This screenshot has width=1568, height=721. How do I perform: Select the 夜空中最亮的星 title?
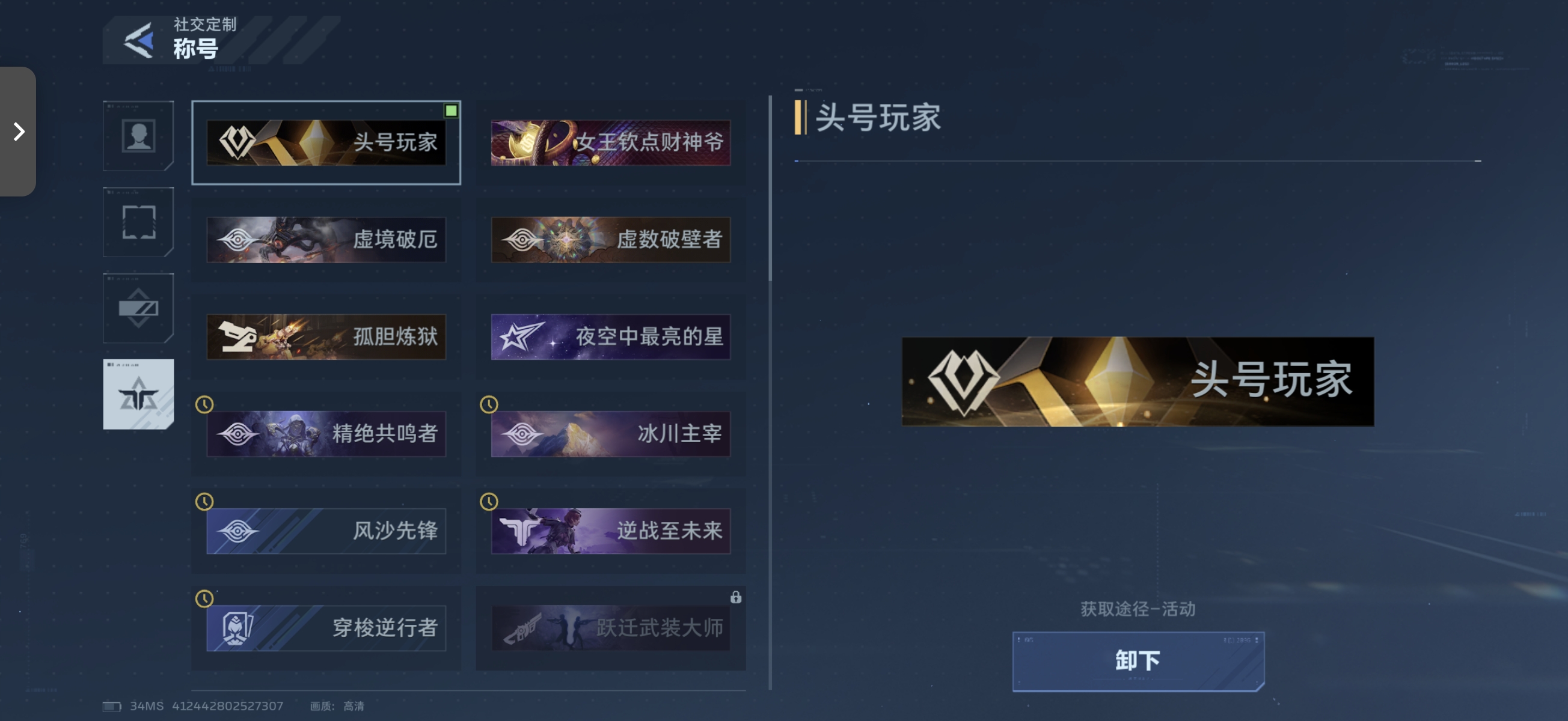coord(610,336)
